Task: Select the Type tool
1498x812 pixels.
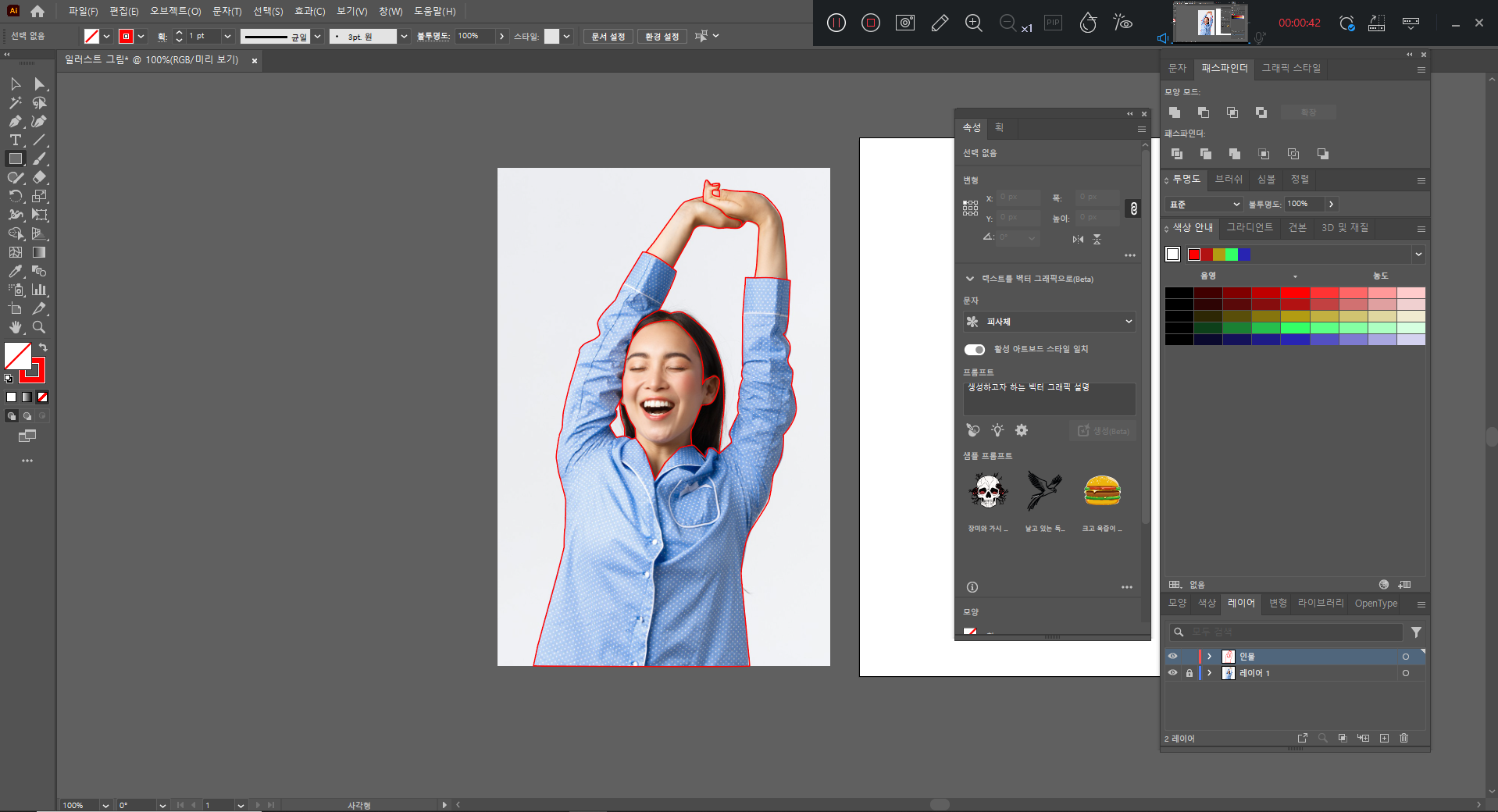Action: pyautogui.click(x=15, y=141)
